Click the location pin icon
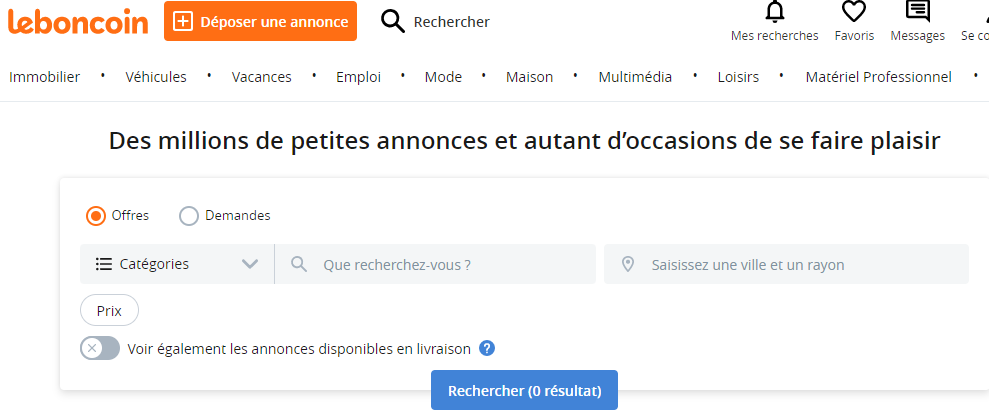Image resolution: width=989 pixels, height=413 pixels. coord(628,264)
